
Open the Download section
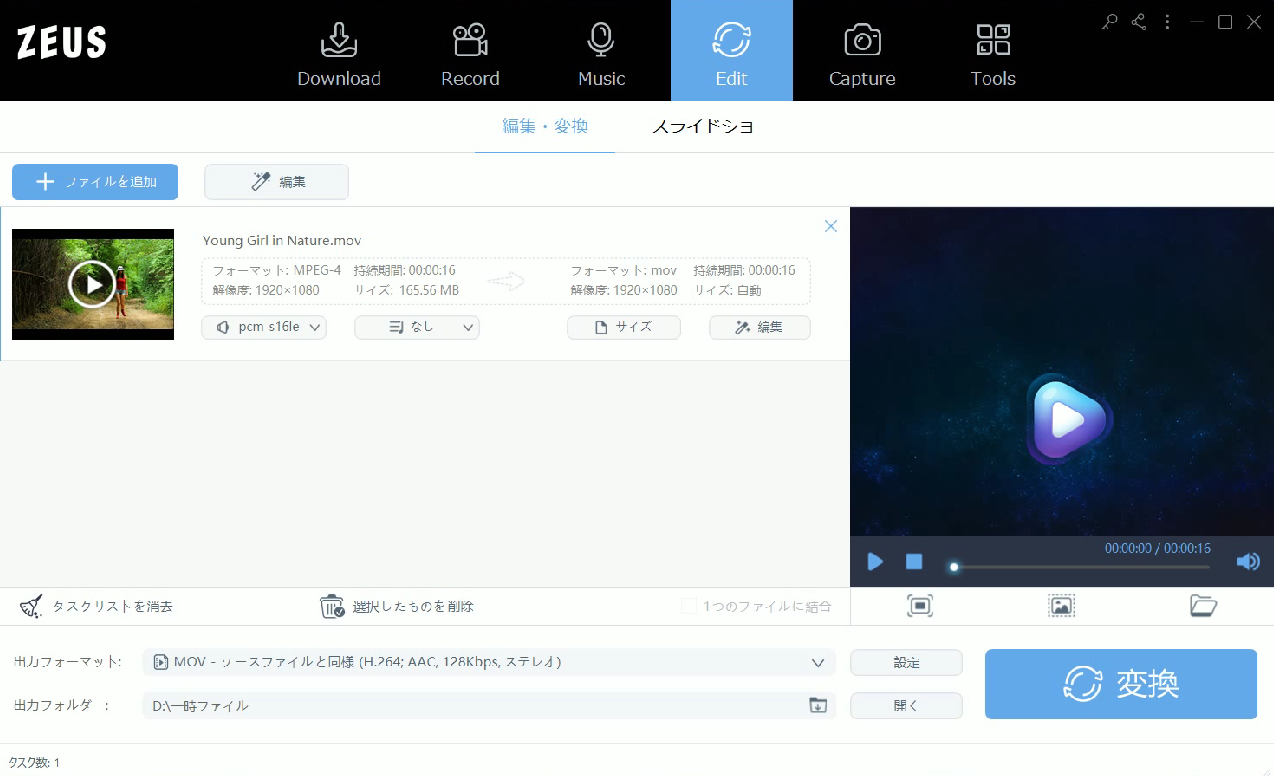click(x=339, y=52)
